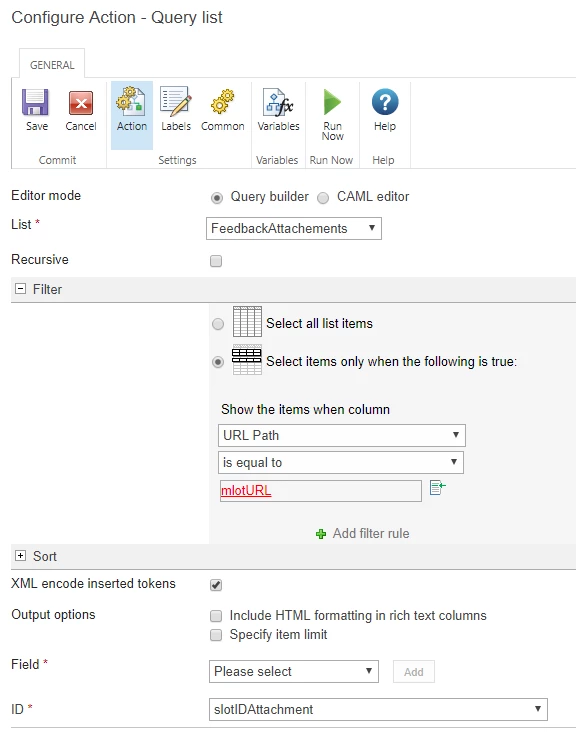Click the Cancel red X icon
The image size is (576, 741).
coord(81,103)
